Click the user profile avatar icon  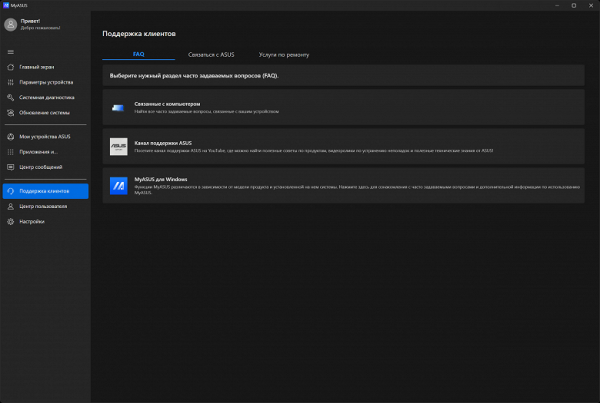point(11,25)
